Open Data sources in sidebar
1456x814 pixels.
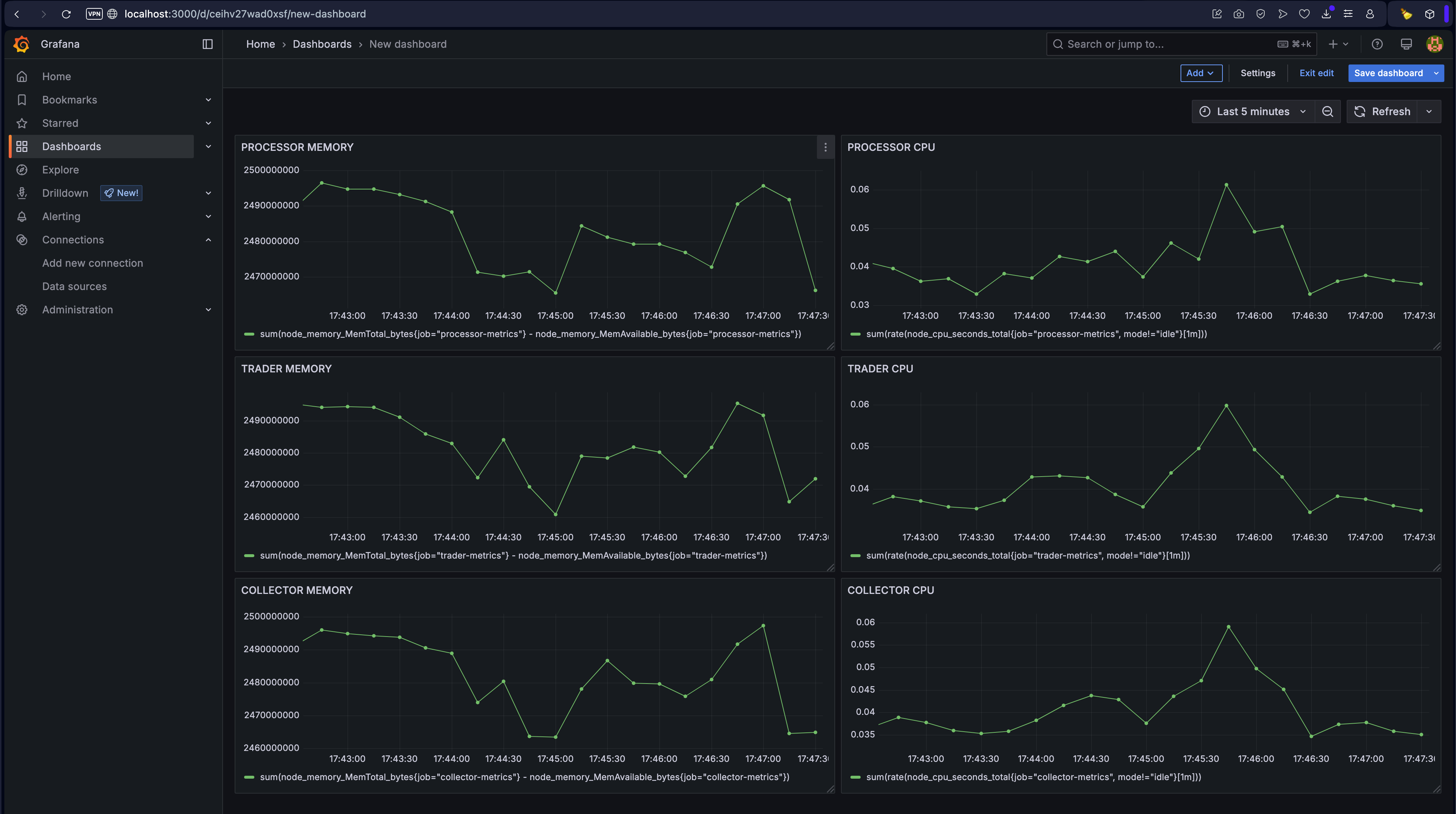click(x=74, y=286)
